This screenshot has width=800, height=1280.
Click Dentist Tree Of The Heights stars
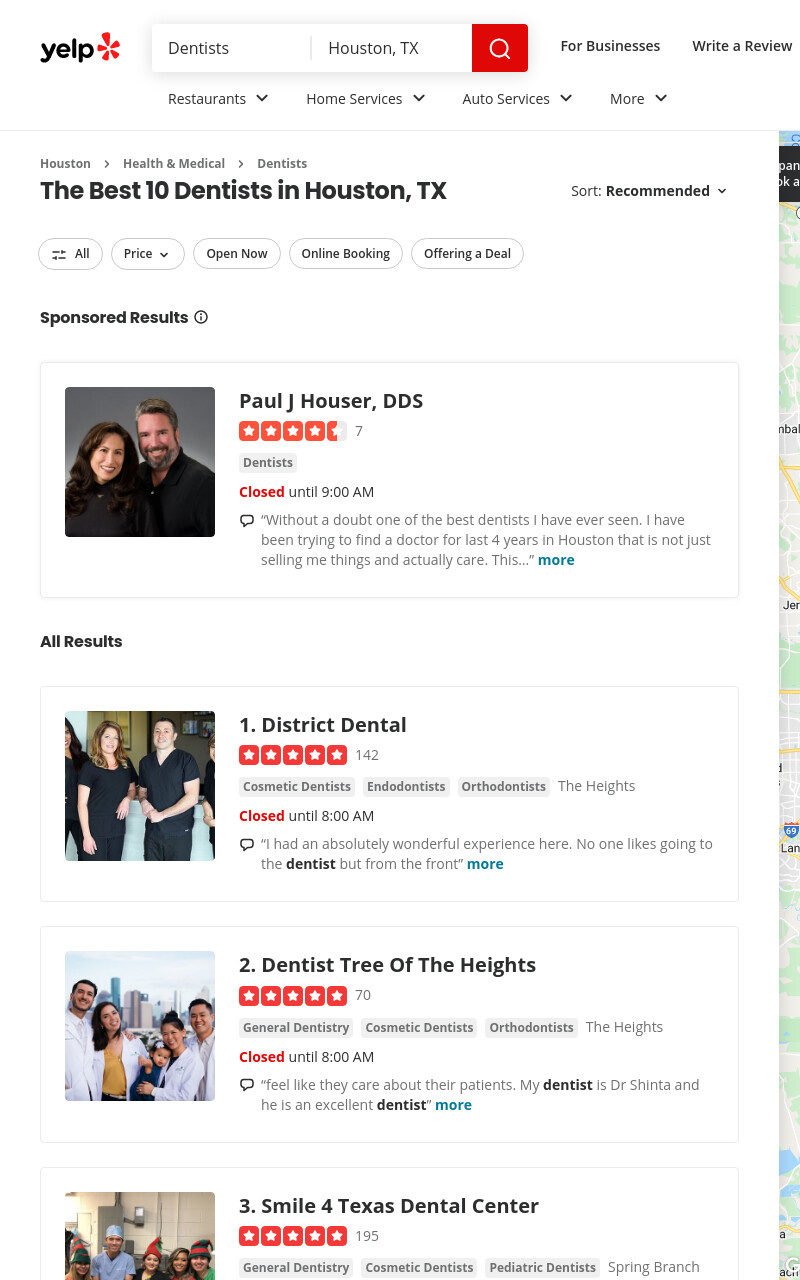pyautogui.click(x=293, y=995)
